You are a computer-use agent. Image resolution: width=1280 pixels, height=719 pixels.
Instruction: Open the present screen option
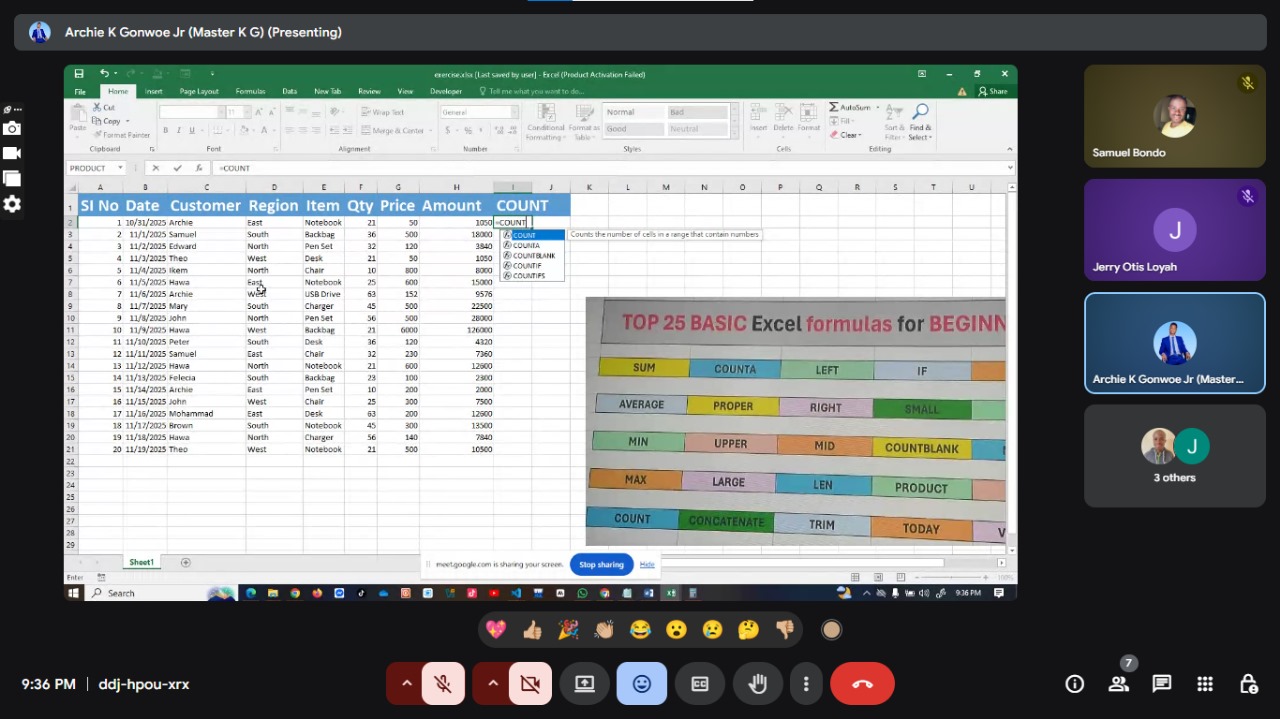pyautogui.click(x=584, y=684)
